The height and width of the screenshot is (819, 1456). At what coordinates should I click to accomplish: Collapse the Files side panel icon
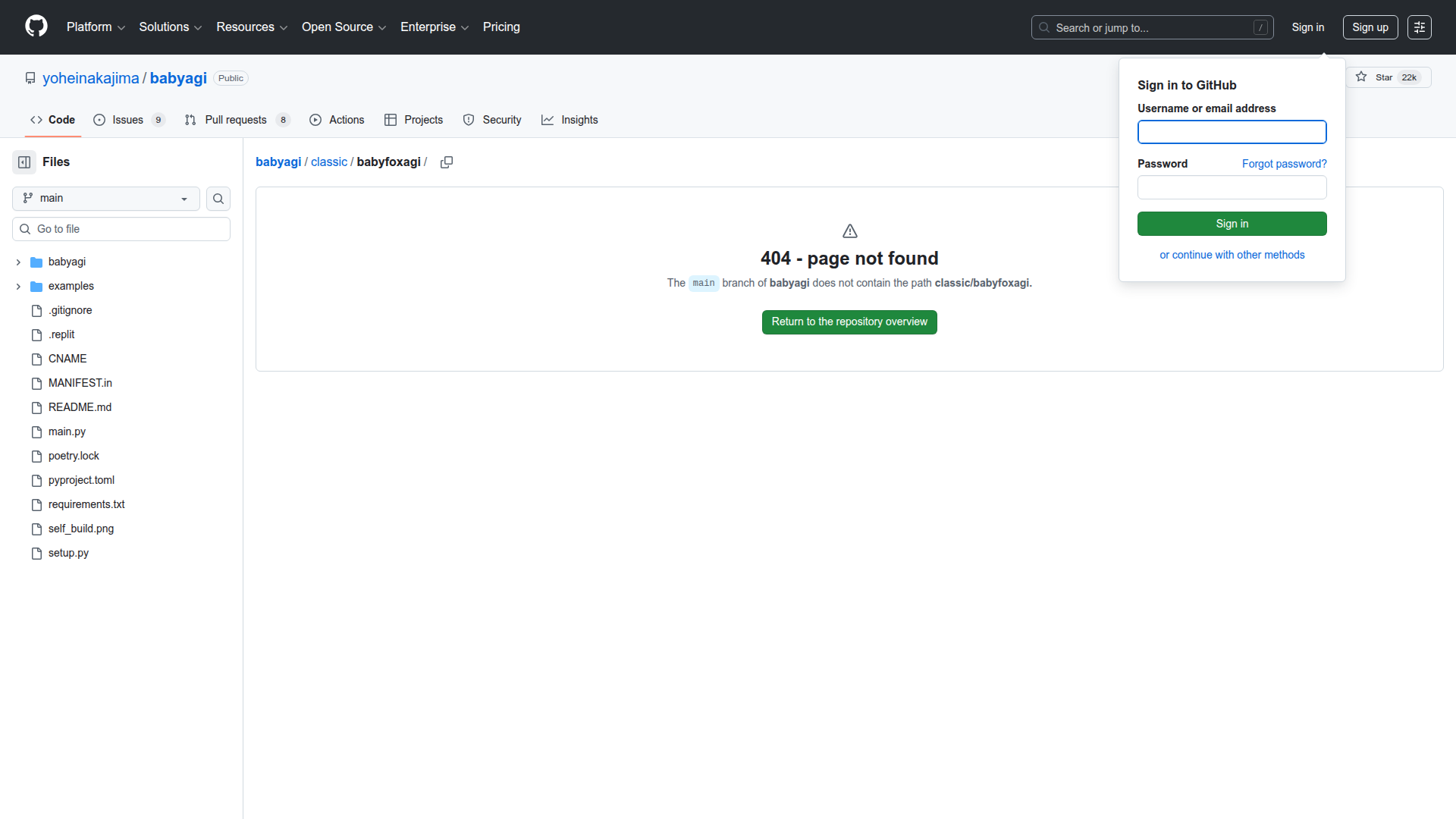coord(23,162)
